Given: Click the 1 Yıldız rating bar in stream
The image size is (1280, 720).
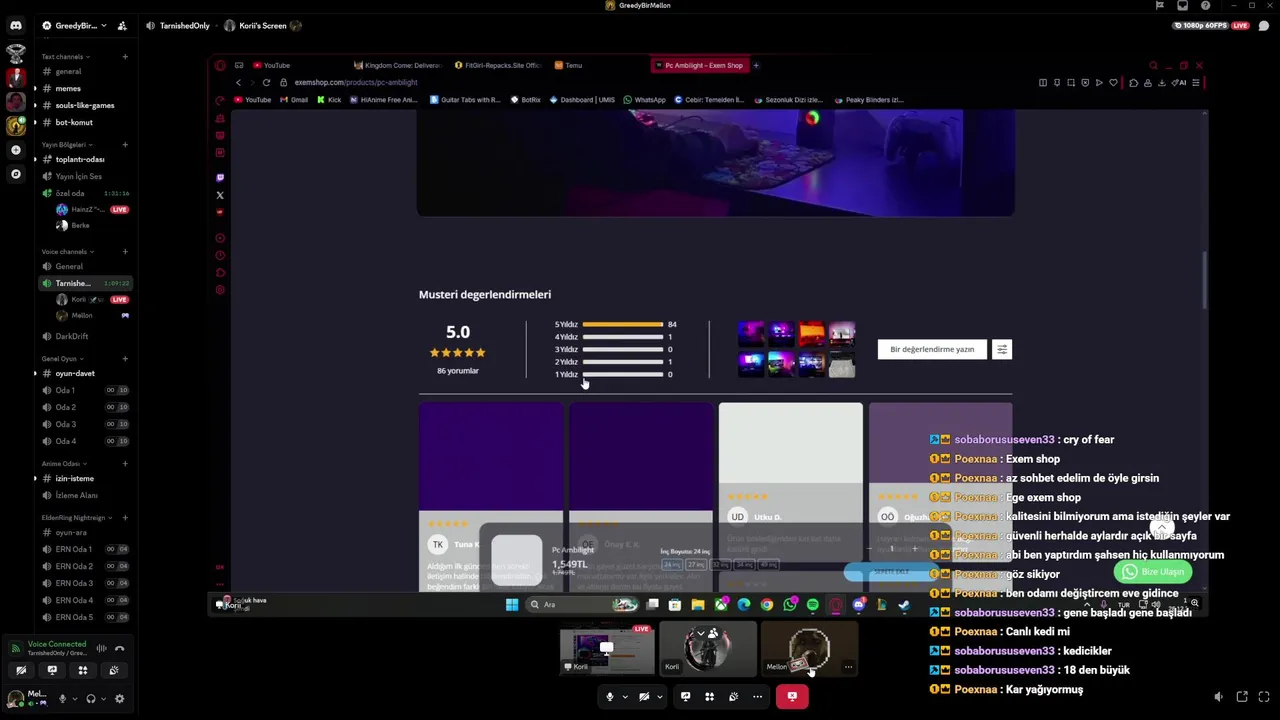Looking at the screenshot, I should pos(622,374).
